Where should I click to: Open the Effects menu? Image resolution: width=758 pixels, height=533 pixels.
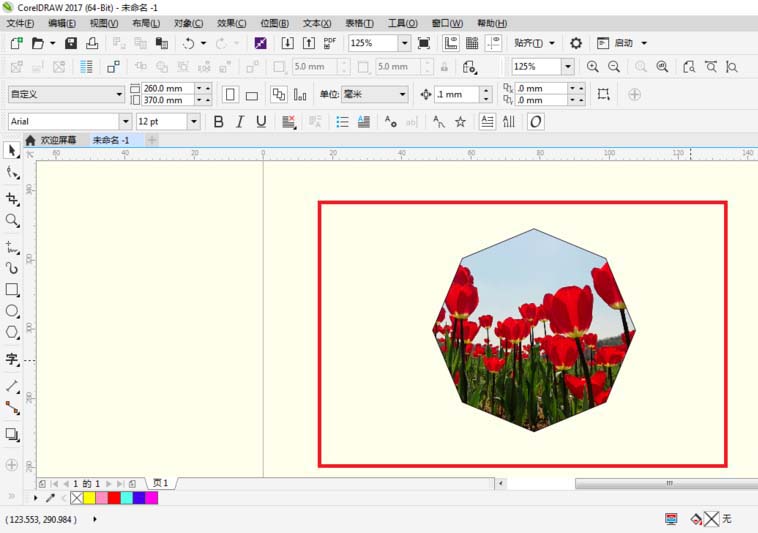(232, 23)
